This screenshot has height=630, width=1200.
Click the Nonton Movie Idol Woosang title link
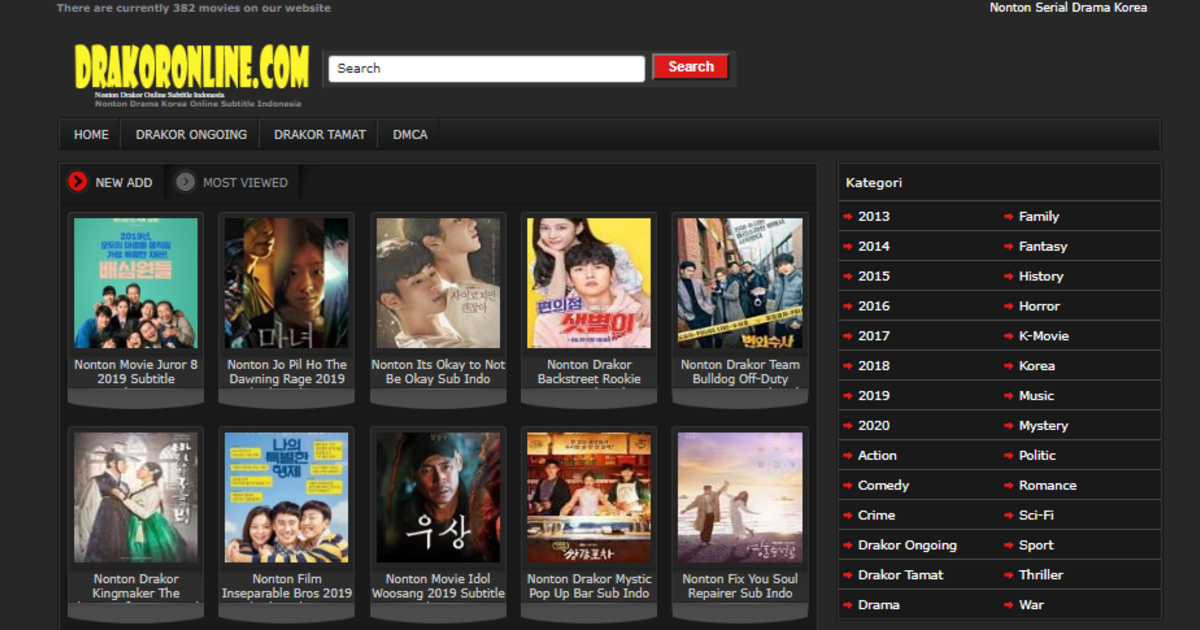(438, 586)
